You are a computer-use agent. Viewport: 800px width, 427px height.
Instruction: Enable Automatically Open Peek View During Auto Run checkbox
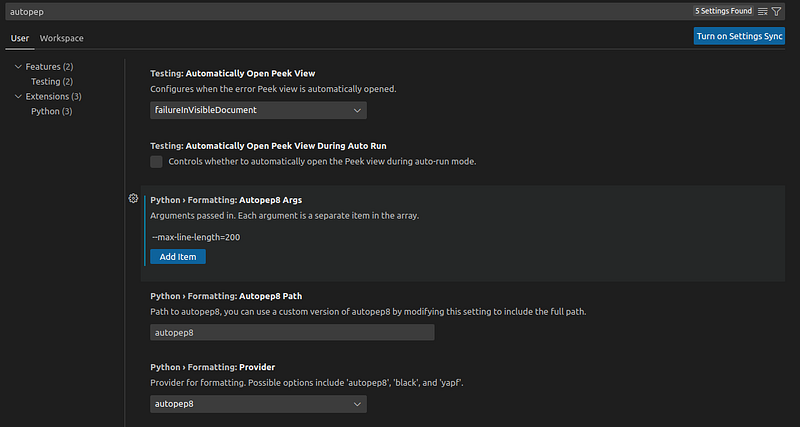click(x=156, y=162)
